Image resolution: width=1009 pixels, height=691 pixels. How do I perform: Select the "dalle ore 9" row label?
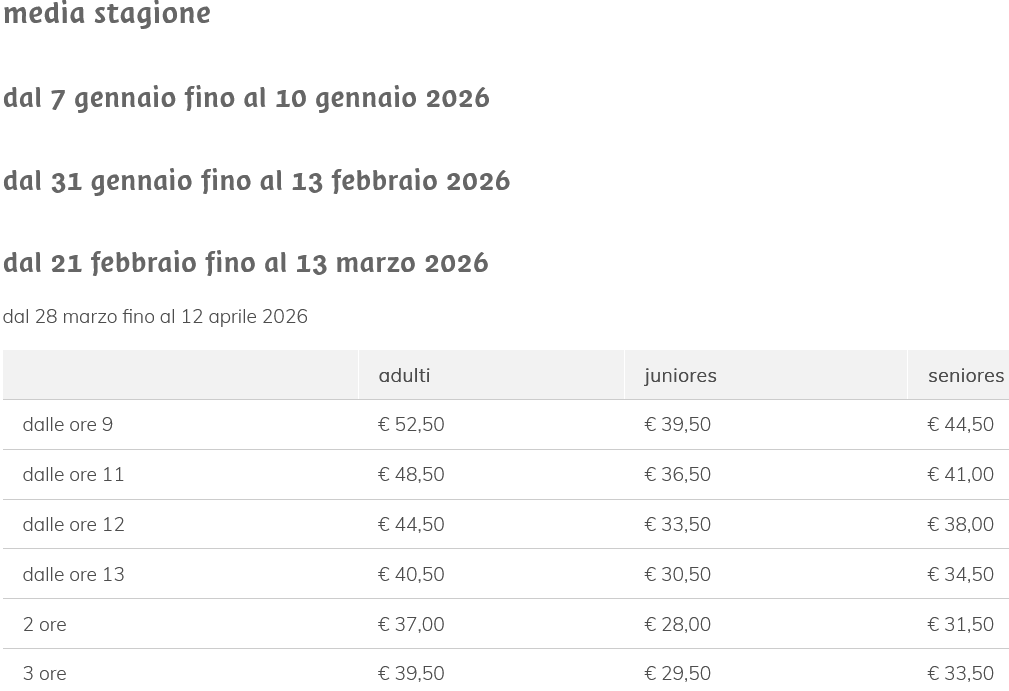pos(67,424)
